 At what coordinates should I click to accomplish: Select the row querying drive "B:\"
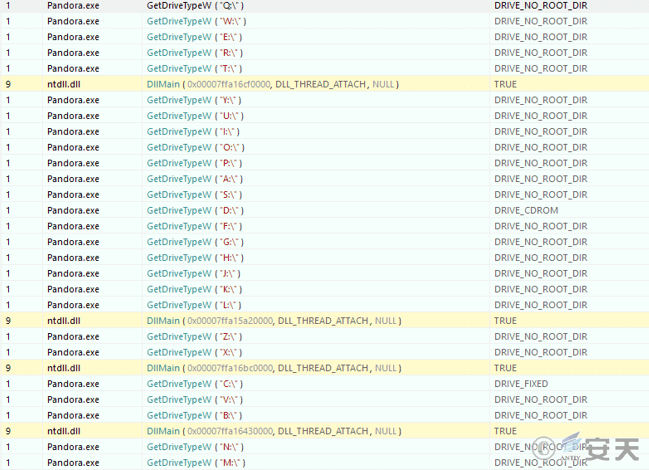pyautogui.click(x=195, y=415)
